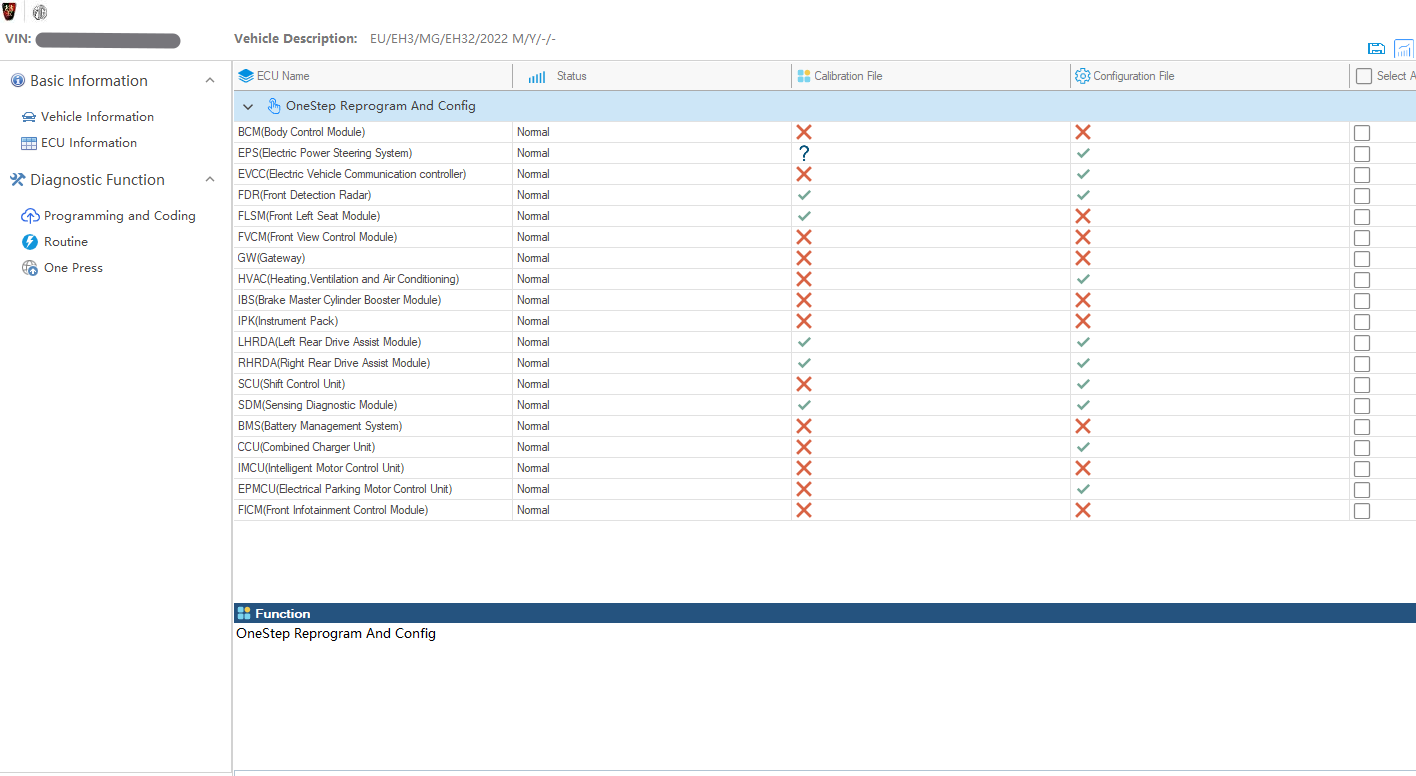Open ECU Information in the sidebar

click(x=88, y=143)
